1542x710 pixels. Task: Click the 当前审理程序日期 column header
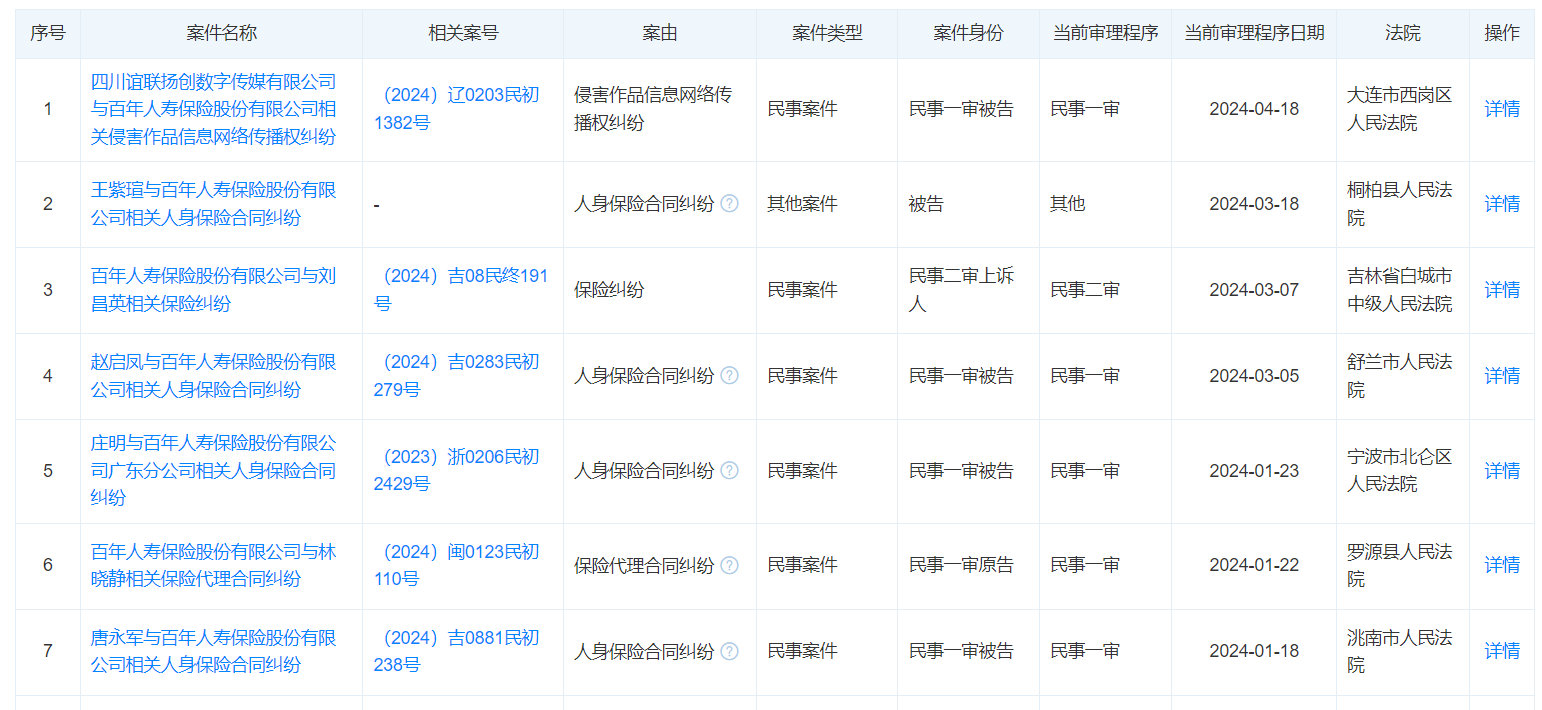(x=1254, y=33)
